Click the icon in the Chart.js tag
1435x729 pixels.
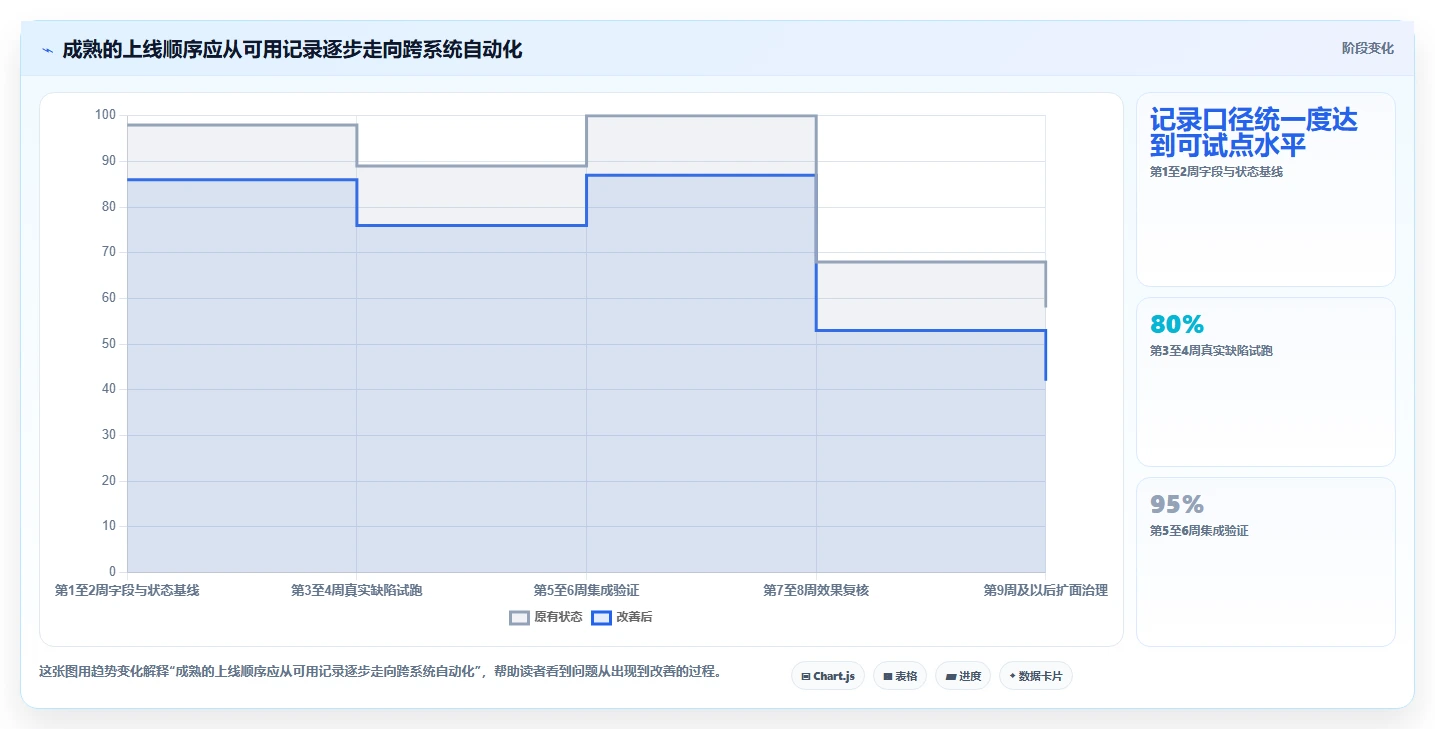[x=806, y=677]
